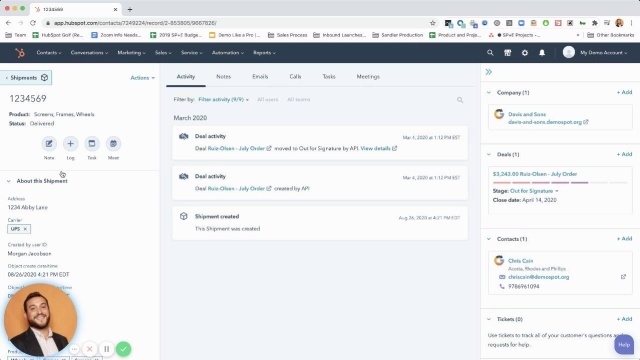Viewport: 640px width, 360px height.
Task: Click View details on deal activity
Action: (x=376, y=149)
